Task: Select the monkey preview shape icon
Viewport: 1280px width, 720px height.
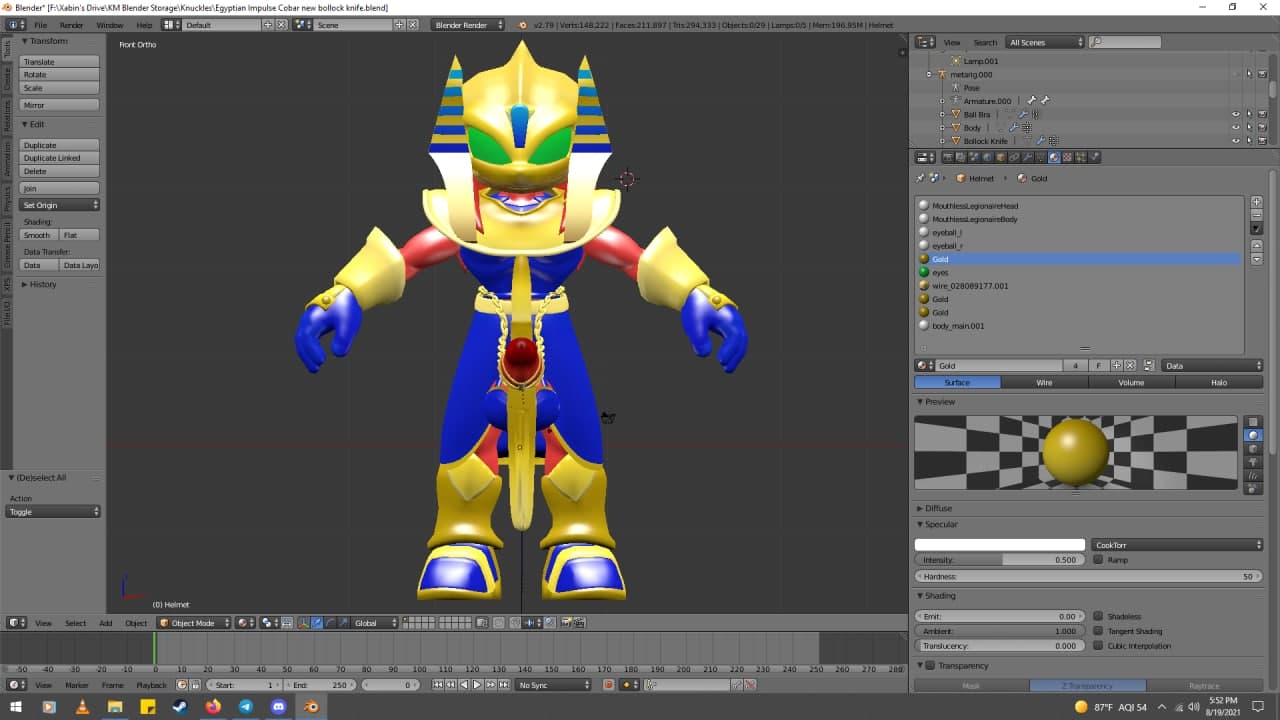Action: click(x=1254, y=462)
